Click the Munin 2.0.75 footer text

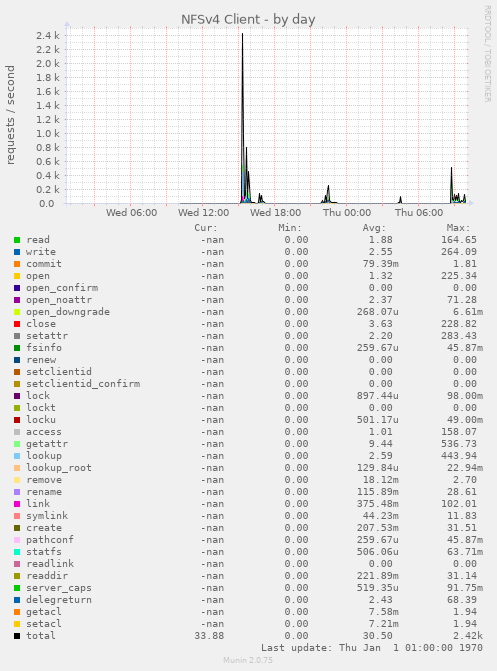[248, 660]
